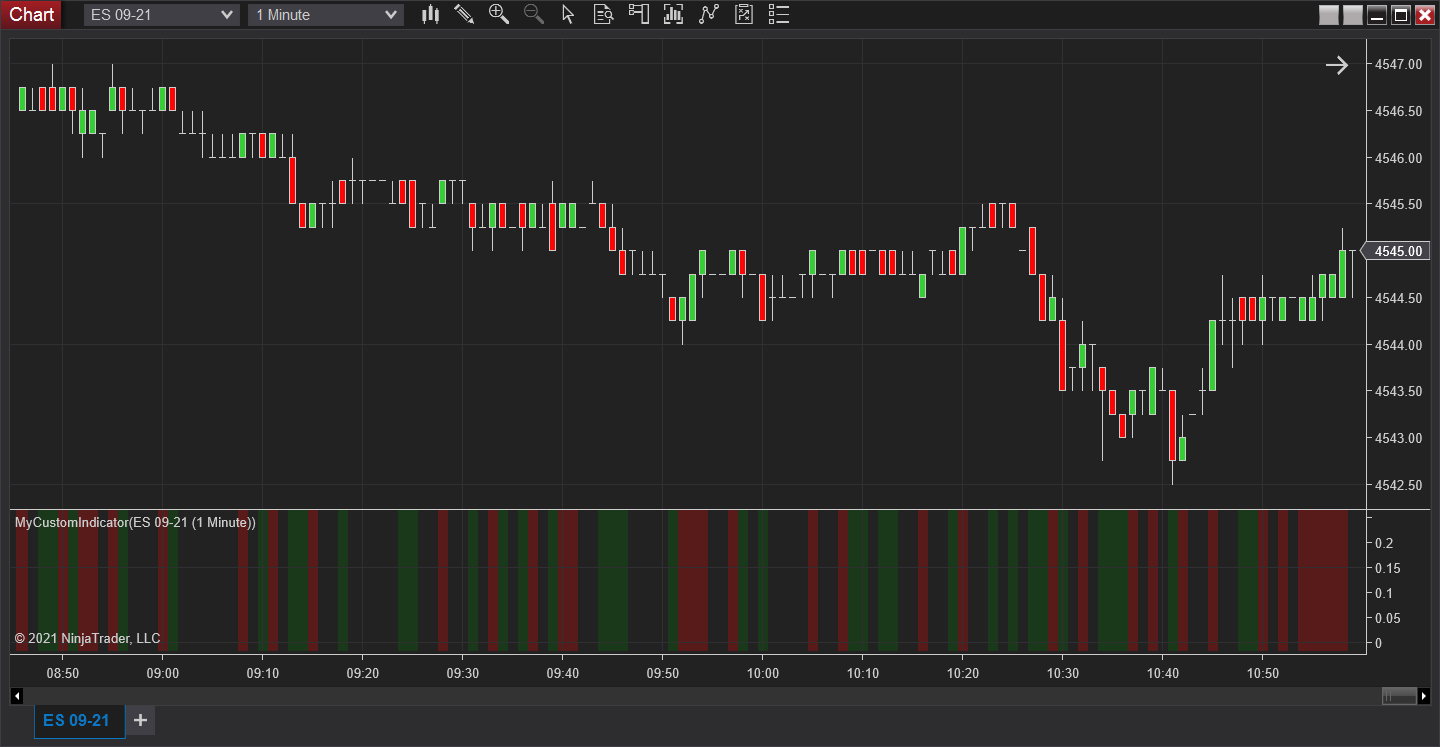The height and width of the screenshot is (747, 1440).
Task: Click the zoom out magnifier
Action: click(x=534, y=14)
